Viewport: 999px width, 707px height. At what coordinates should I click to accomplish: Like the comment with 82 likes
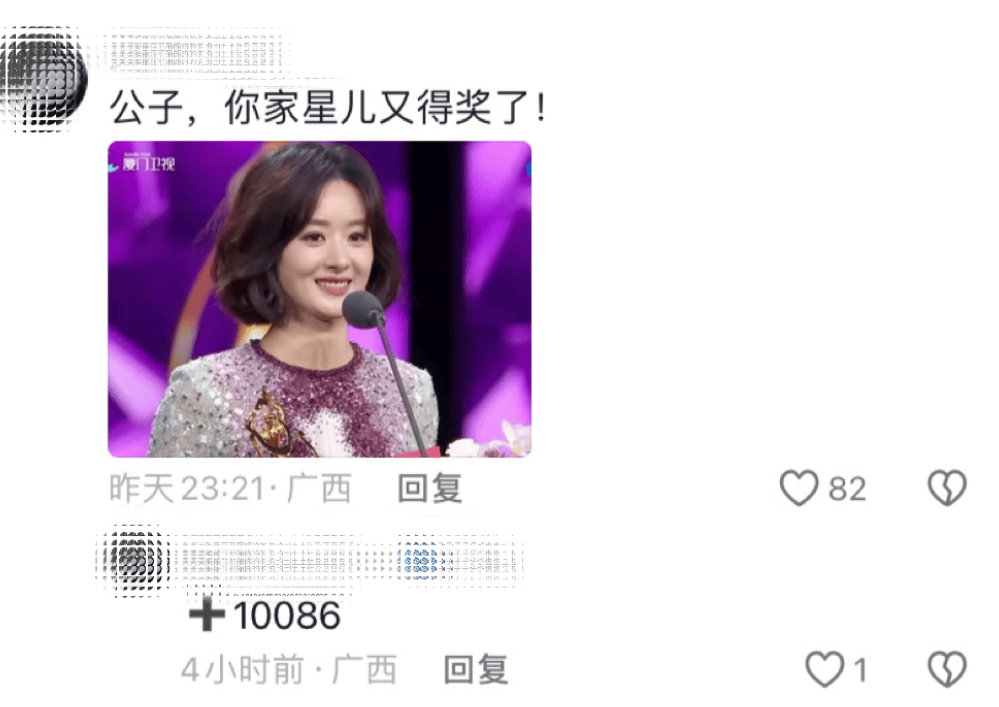[x=799, y=489]
